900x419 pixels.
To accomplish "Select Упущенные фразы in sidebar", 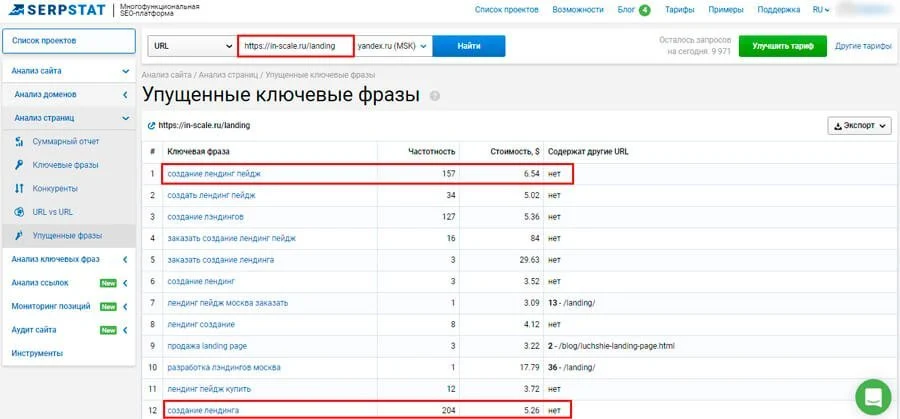I will pos(69,235).
